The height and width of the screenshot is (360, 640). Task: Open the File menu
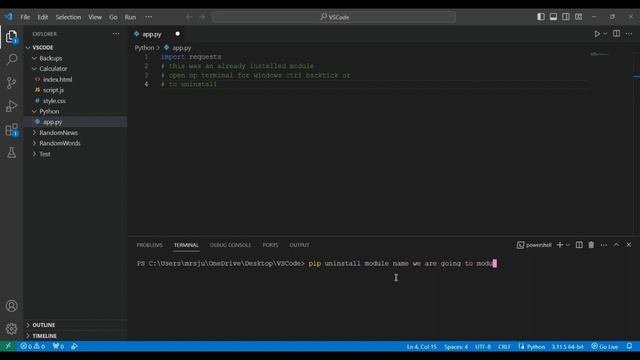click(25, 17)
